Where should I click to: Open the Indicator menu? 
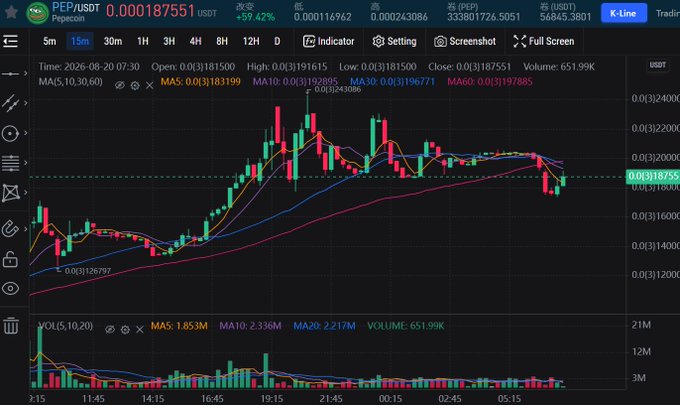pyautogui.click(x=328, y=41)
